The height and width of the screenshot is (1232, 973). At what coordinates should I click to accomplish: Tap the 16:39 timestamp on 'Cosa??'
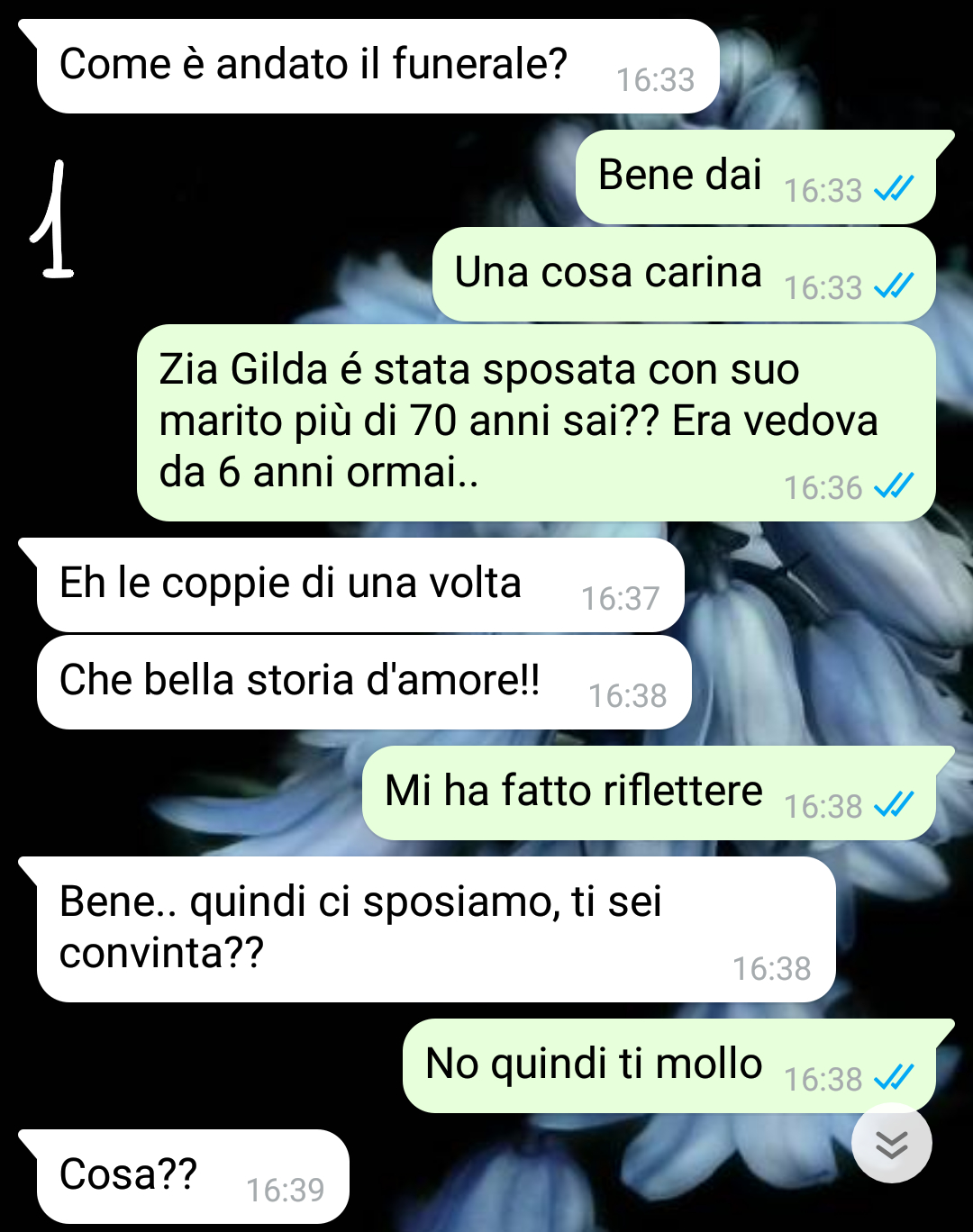point(286,1191)
